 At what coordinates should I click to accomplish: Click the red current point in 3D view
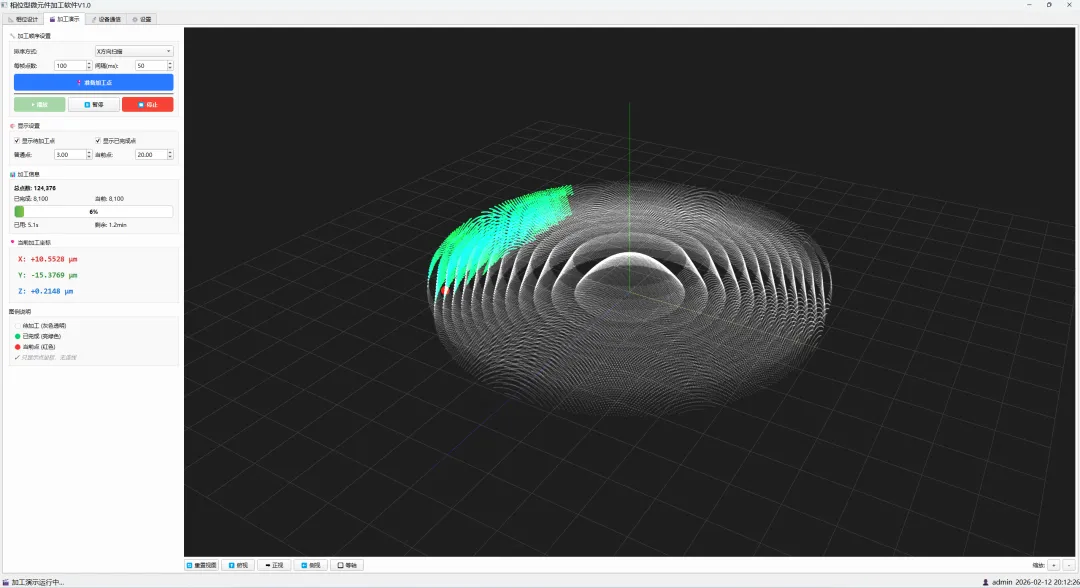tap(445, 291)
